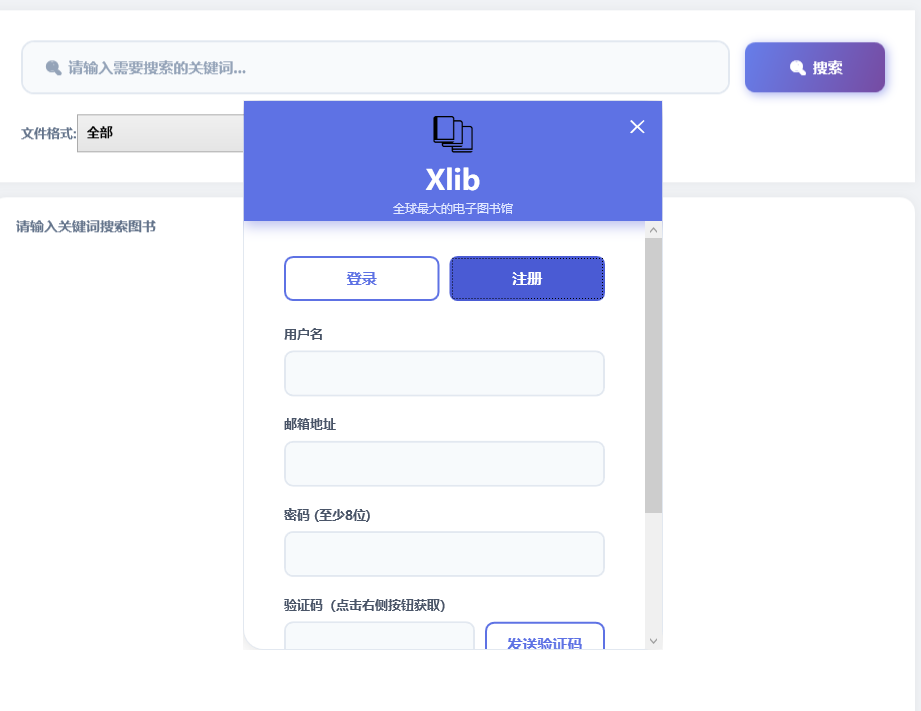Click the 验证码 input box

(379, 636)
